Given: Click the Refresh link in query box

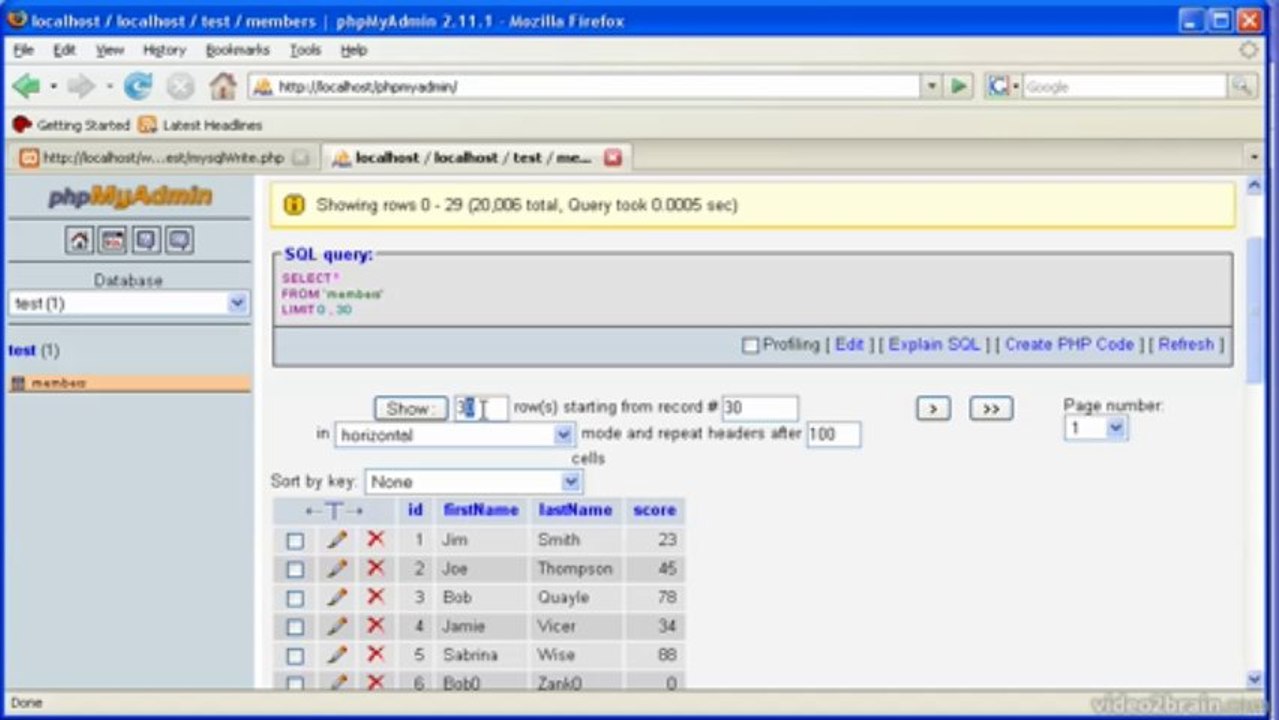Looking at the screenshot, I should (x=1186, y=344).
